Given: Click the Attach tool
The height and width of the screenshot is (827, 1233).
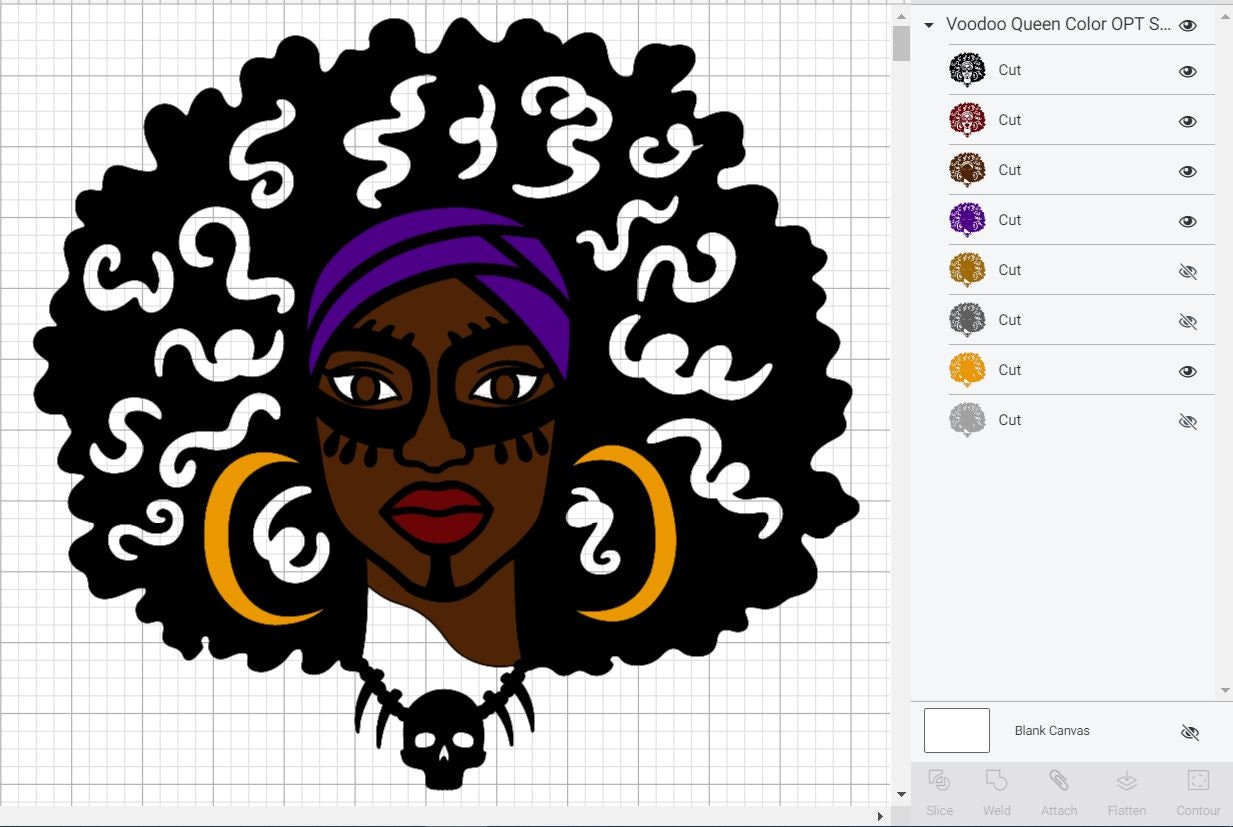Looking at the screenshot, I should 1059,793.
